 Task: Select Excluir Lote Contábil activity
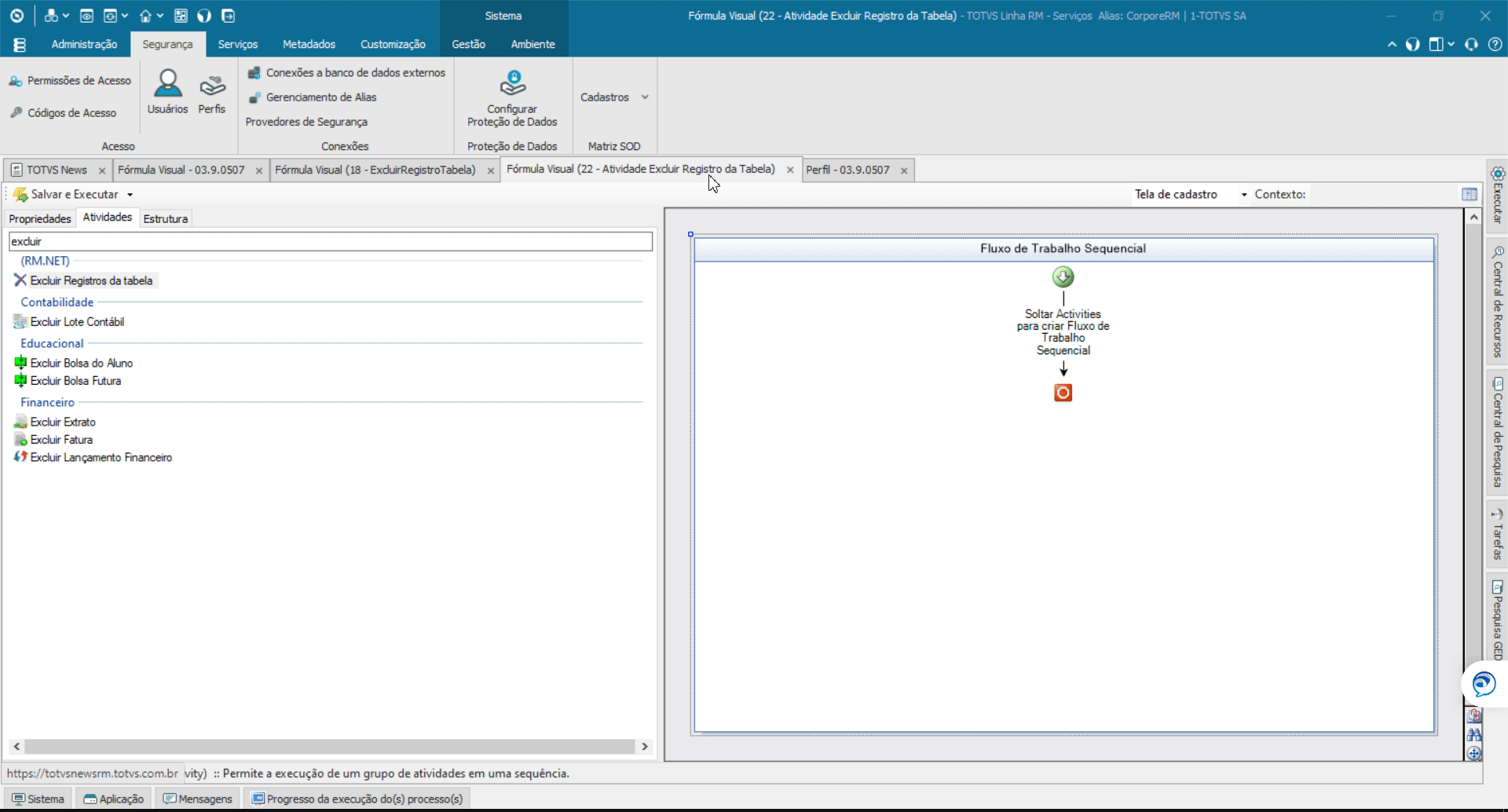click(x=77, y=322)
